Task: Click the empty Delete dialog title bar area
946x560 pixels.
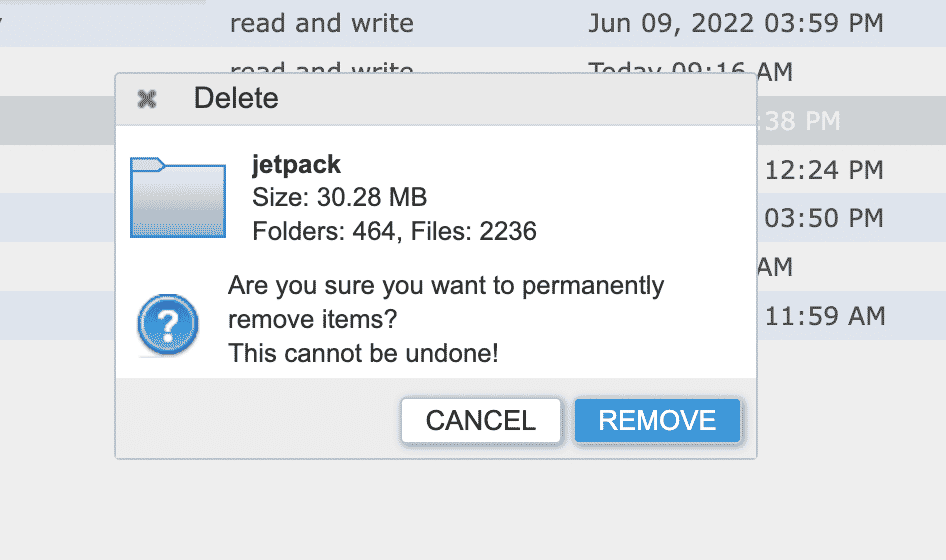Action: (500, 99)
